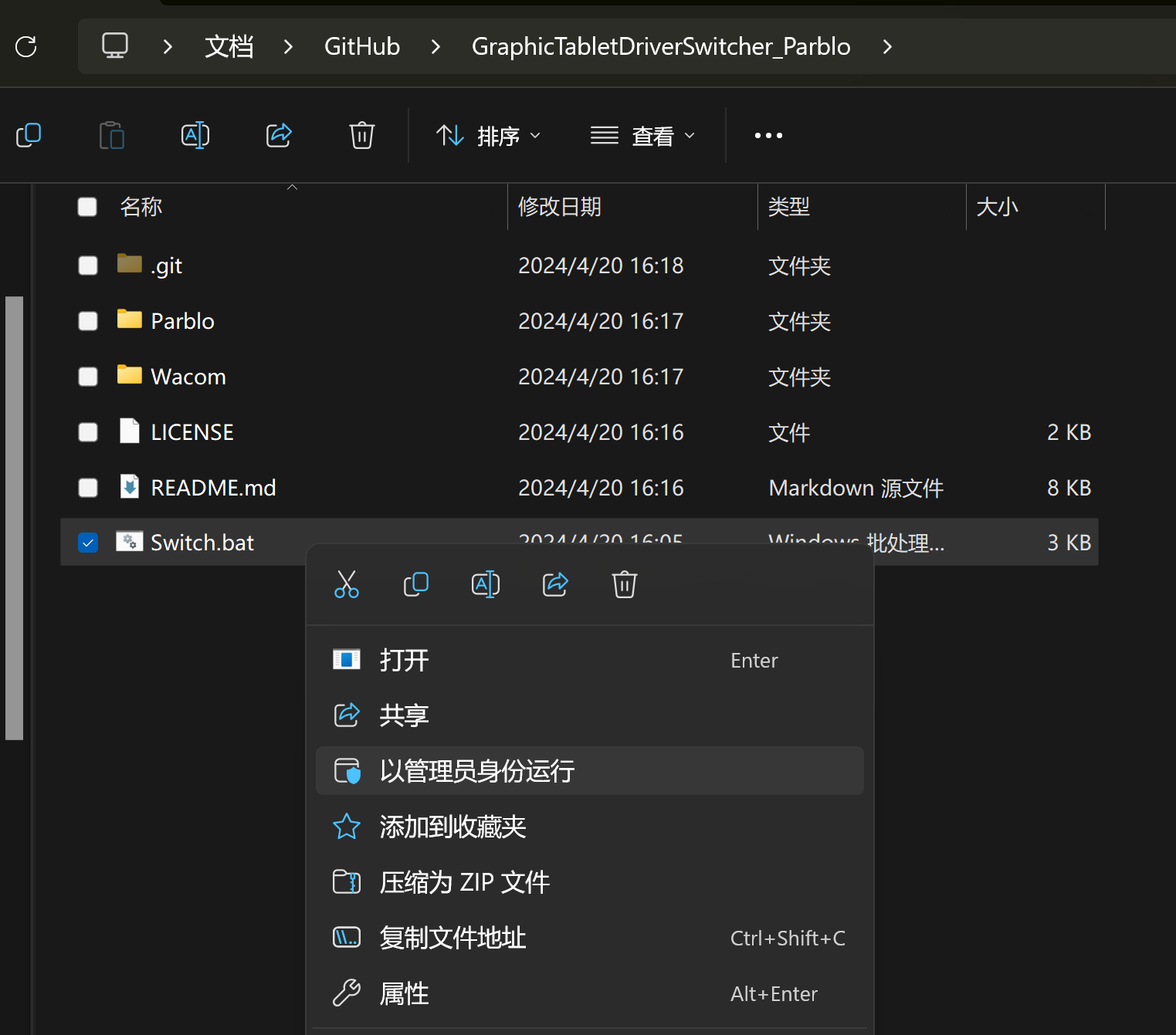The image size is (1176, 1035).
Task: Open the 查看 view dropdown
Action: pyautogui.click(x=643, y=136)
